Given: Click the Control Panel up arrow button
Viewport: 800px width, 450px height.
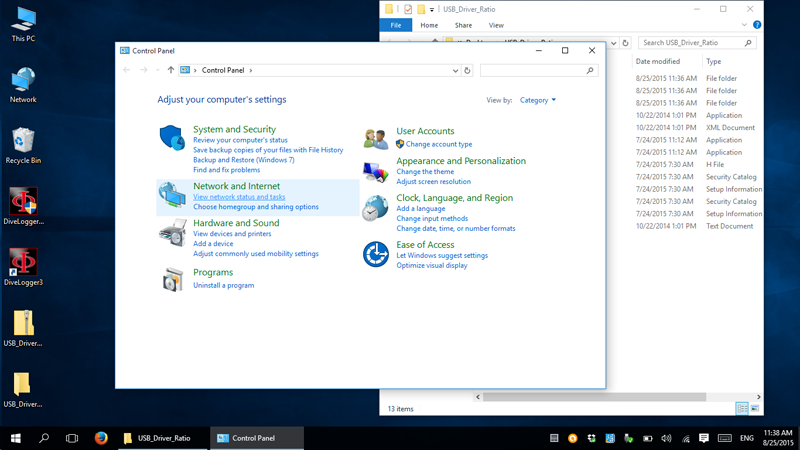Looking at the screenshot, I should 170,70.
